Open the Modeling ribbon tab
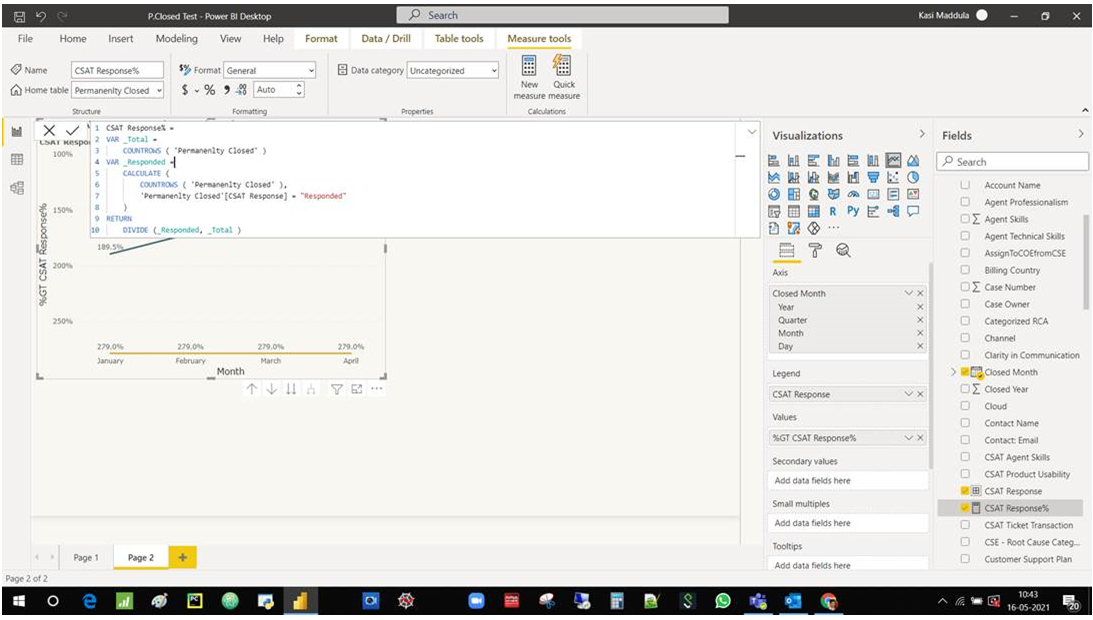Viewport: 1093px width, 620px height. tap(176, 39)
